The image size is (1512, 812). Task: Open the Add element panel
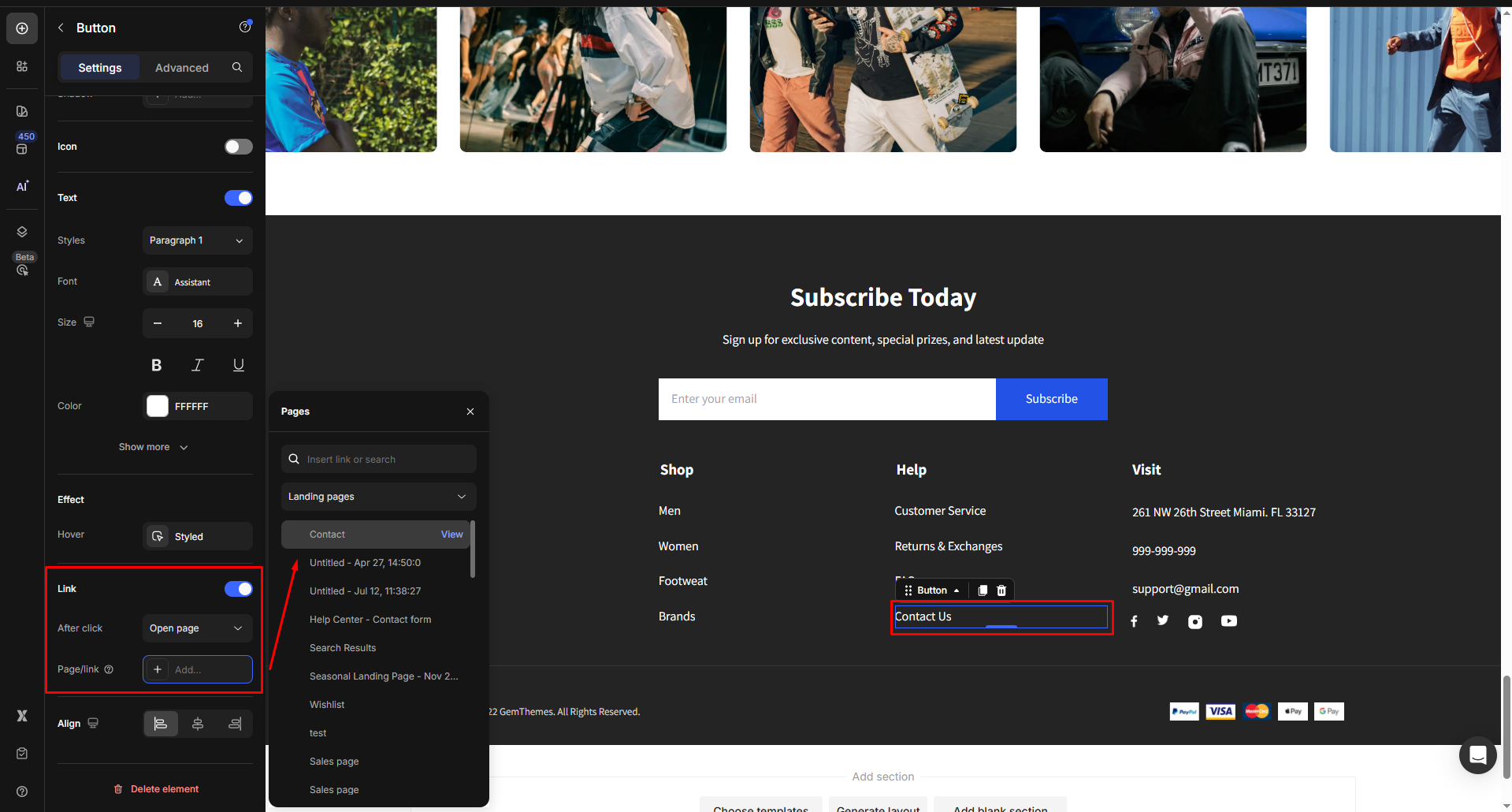click(x=21, y=28)
